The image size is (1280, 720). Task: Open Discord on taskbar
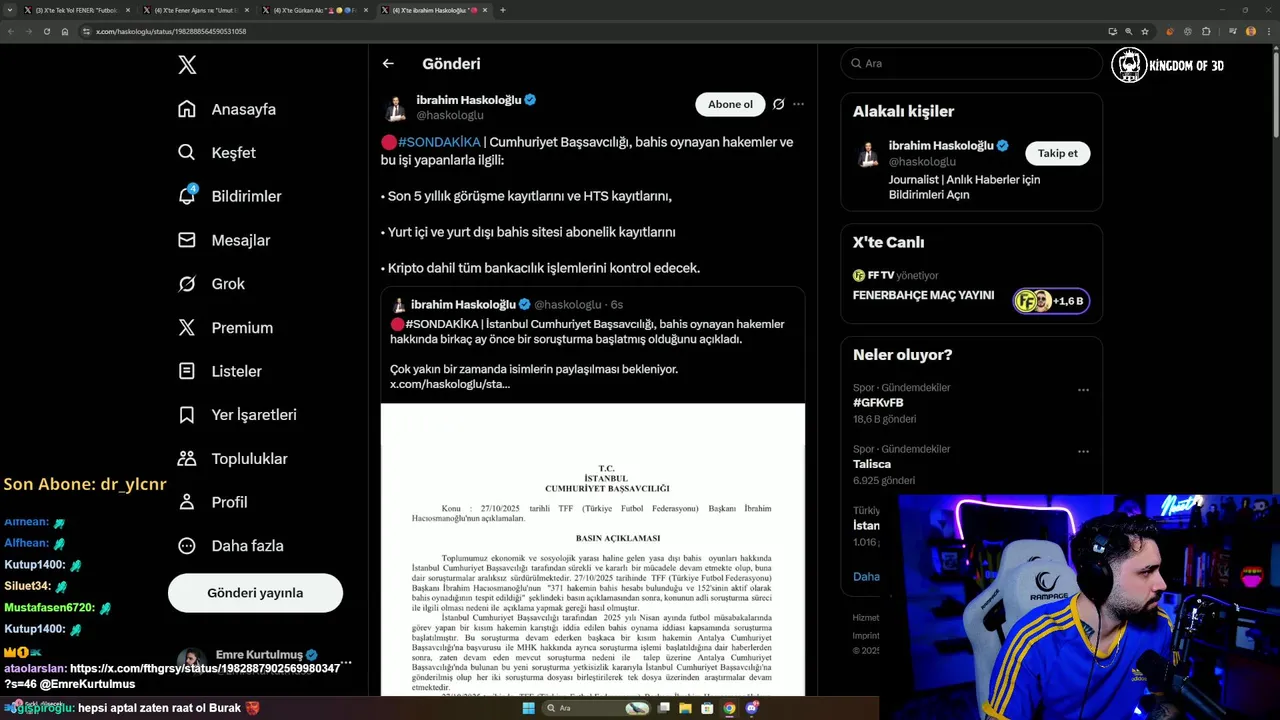[751, 708]
